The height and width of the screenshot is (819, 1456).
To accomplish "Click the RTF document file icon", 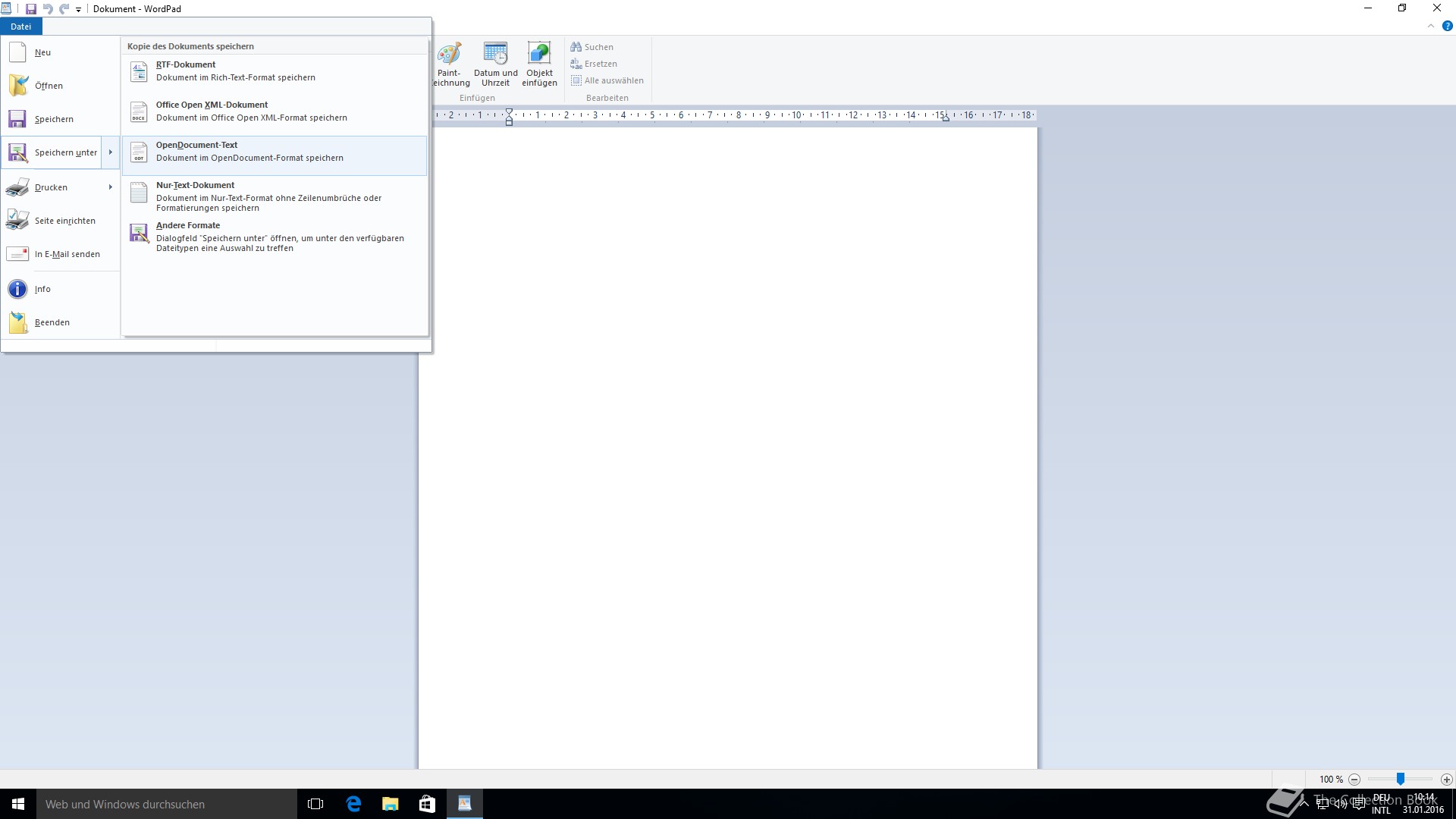I will tap(139, 71).
